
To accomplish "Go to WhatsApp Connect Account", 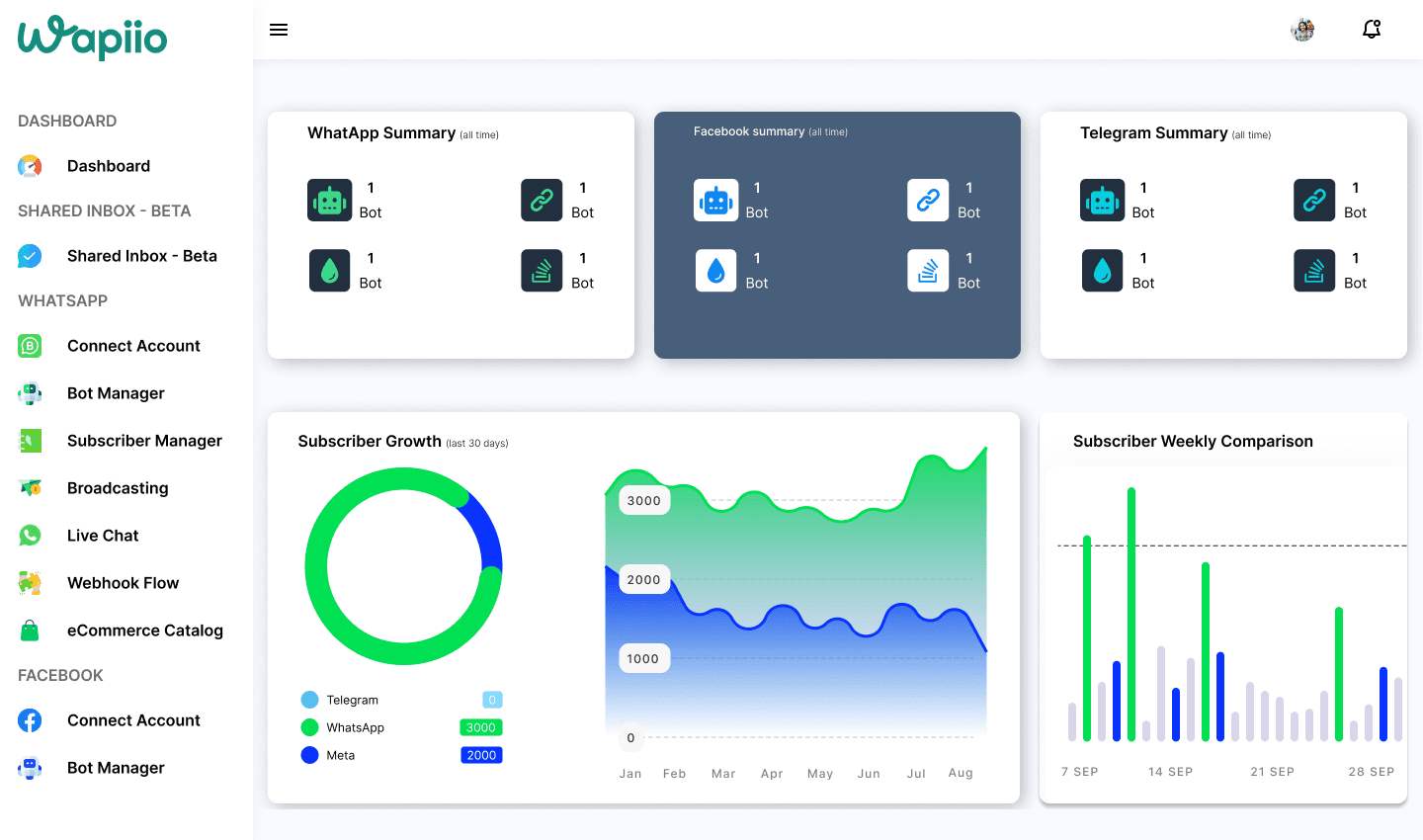I will tap(133, 346).
